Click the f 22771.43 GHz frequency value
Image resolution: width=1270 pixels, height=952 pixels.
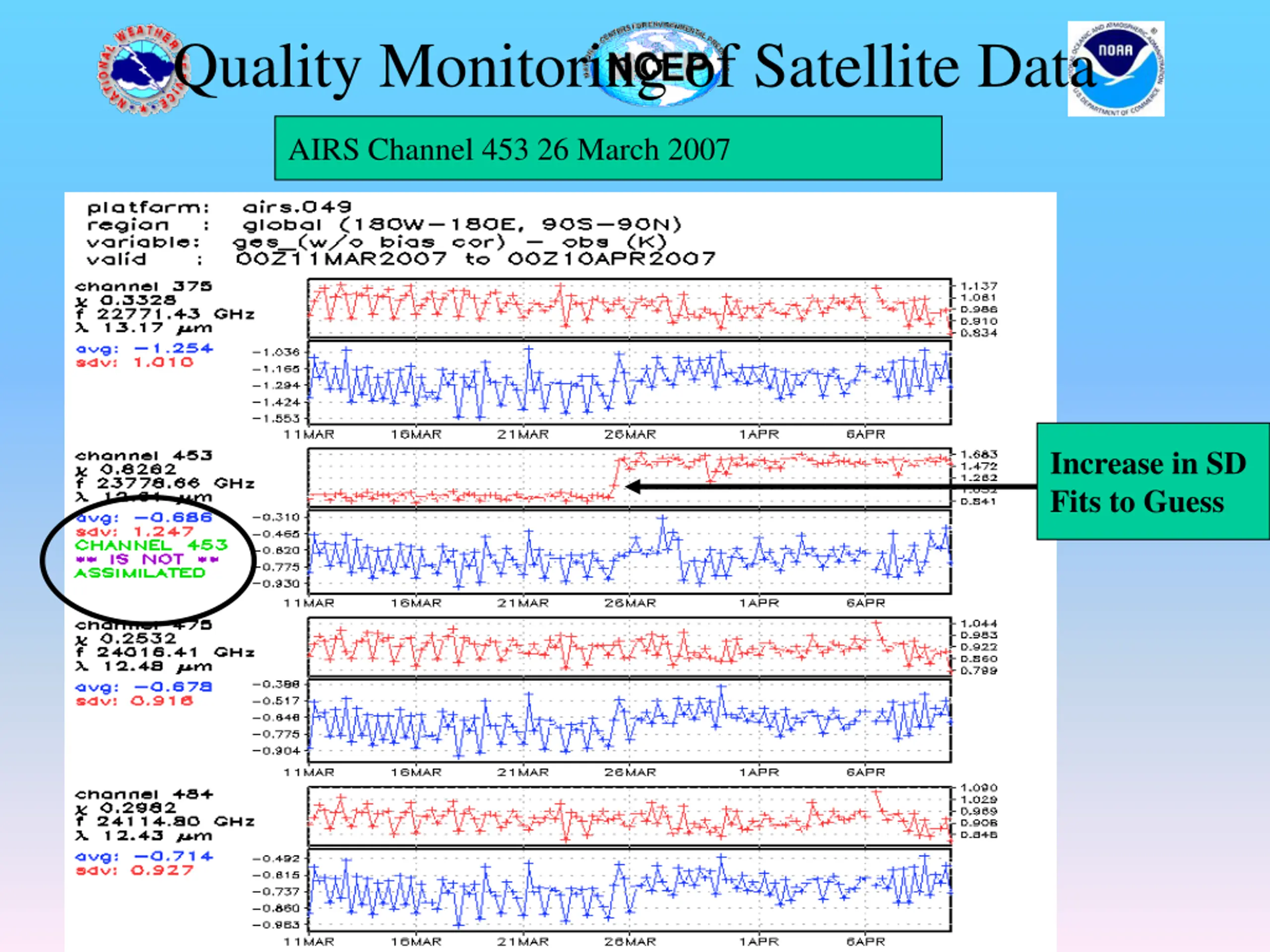pos(165,314)
